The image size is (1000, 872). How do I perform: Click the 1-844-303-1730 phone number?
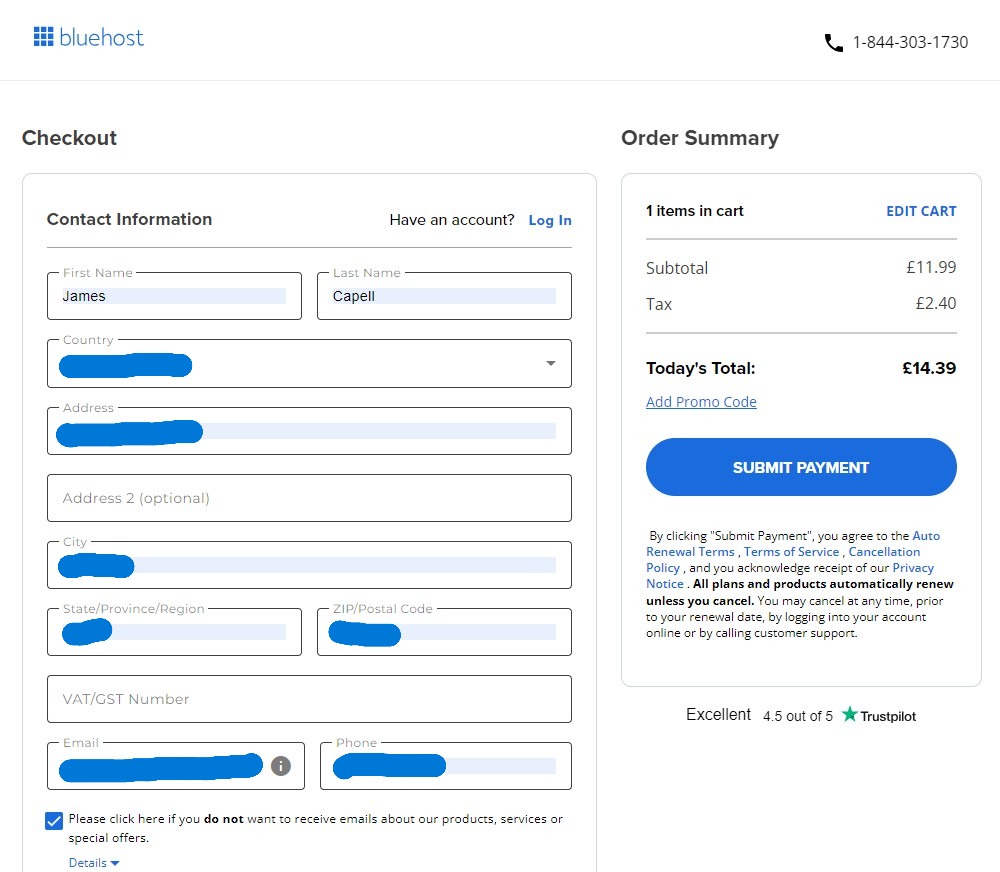(910, 43)
